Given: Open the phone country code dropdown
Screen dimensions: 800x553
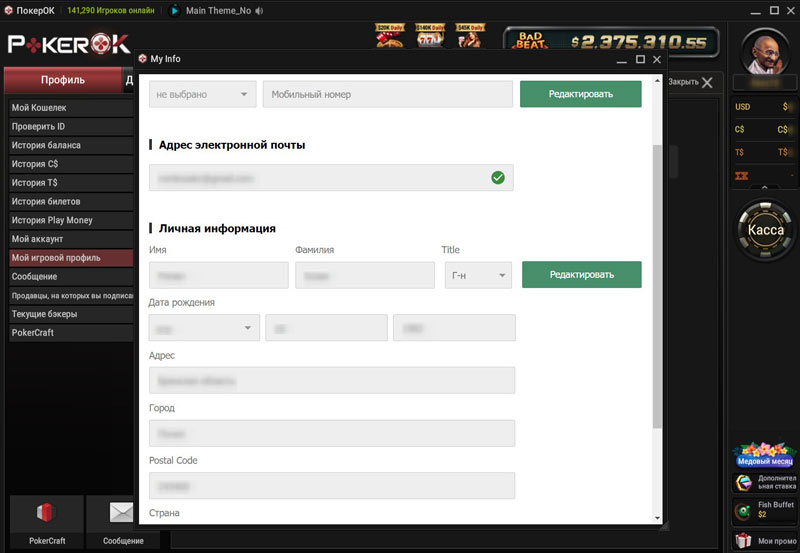Looking at the screenshot, I should [x=203, y=95].
